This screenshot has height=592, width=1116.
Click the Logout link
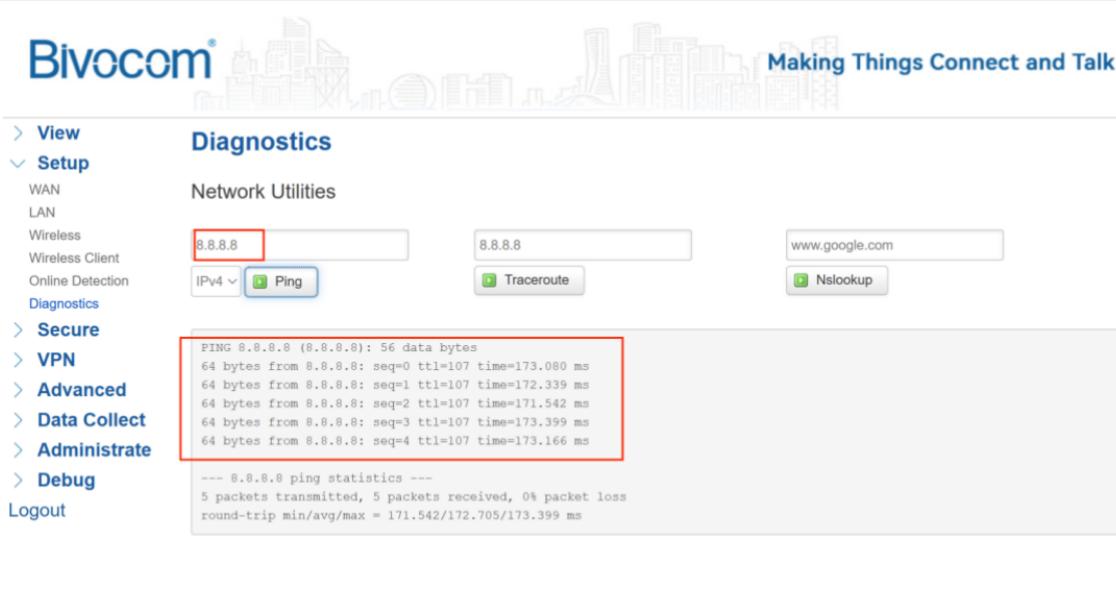point(37,510)
